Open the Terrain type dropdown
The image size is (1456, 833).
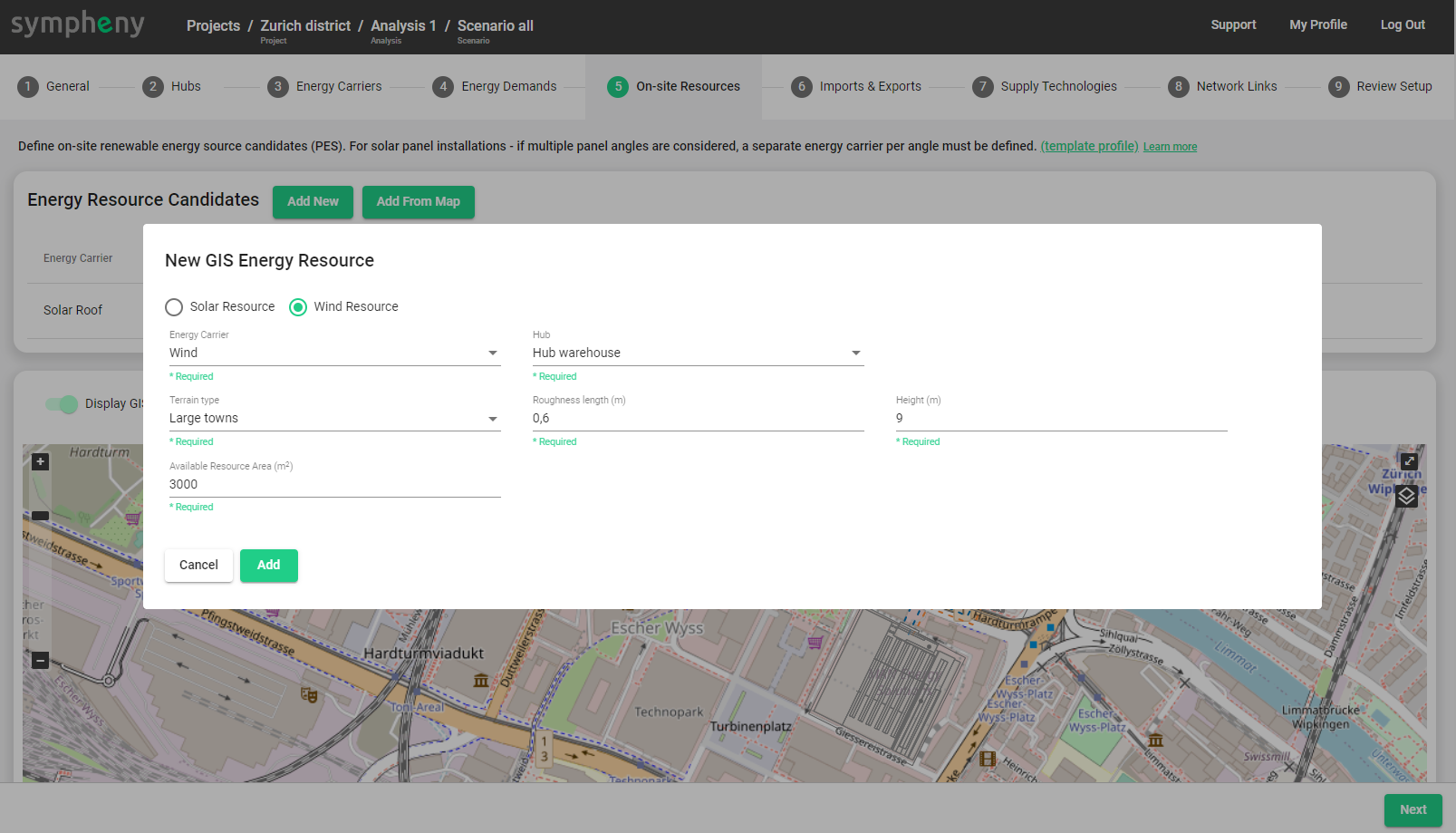[334, 418]
